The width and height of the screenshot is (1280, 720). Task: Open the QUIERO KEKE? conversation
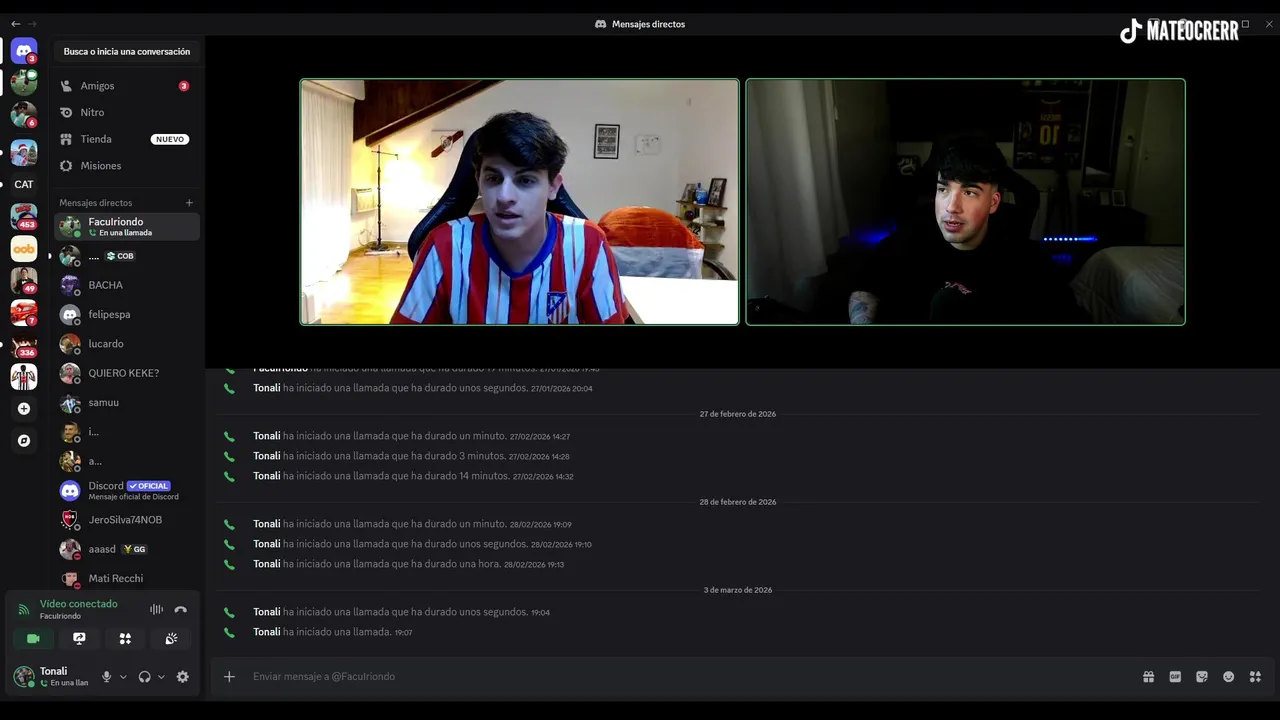tap(126, 373)
